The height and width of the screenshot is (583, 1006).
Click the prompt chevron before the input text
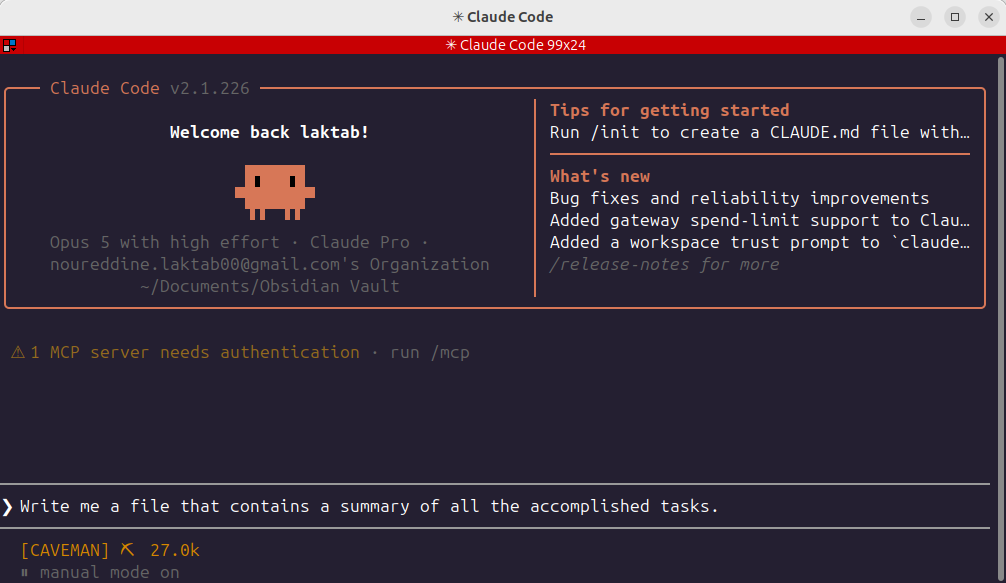pyautogui.click(x=8, y=507)
